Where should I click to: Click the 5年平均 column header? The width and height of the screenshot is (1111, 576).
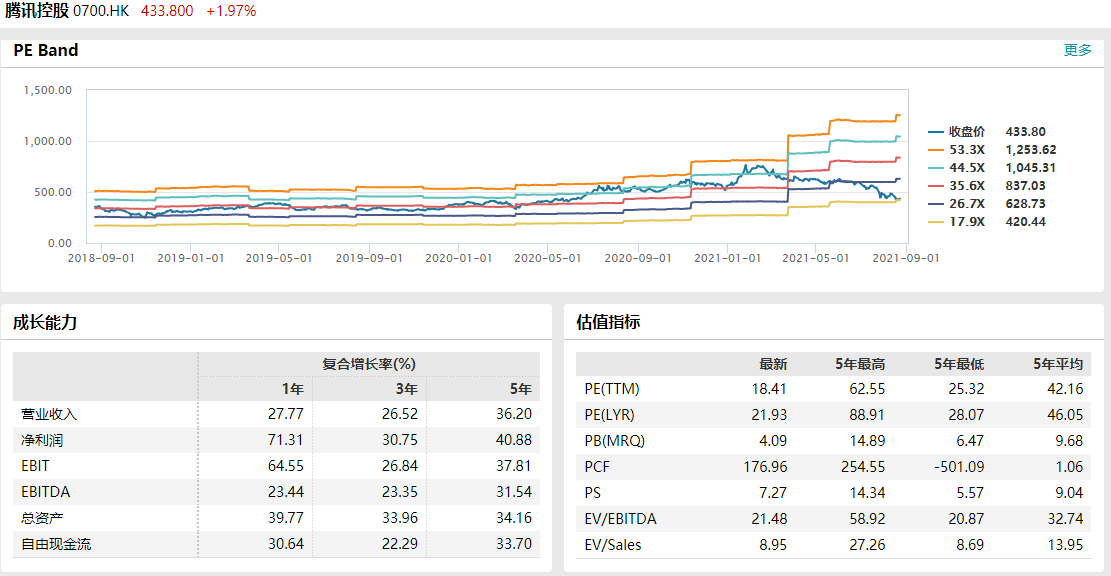(1058, 364)
